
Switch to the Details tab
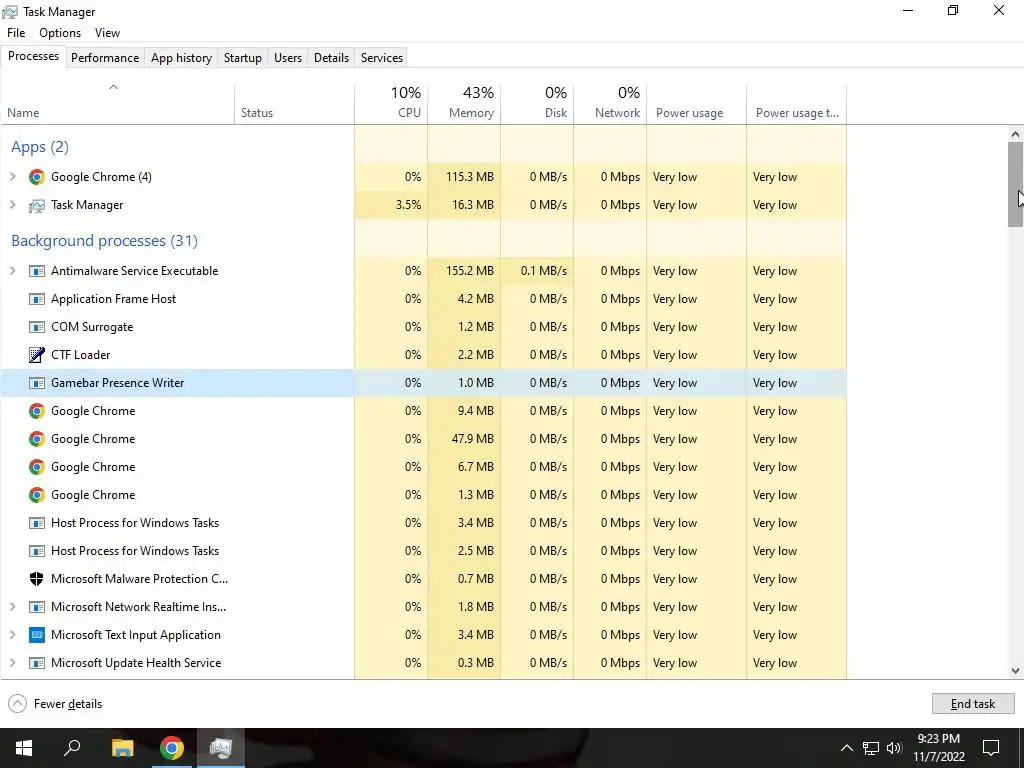(x=331, y=57)
